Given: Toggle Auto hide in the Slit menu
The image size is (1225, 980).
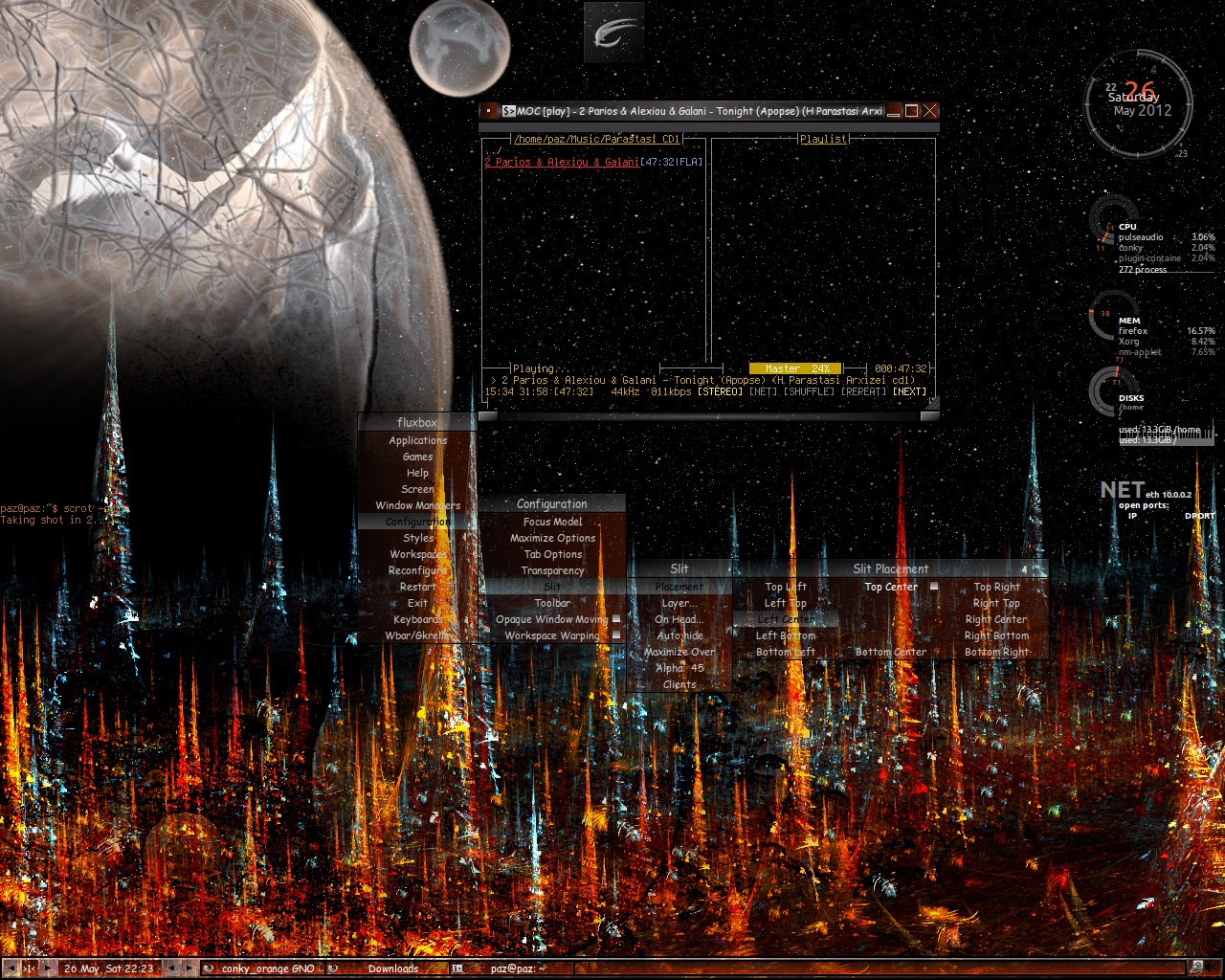Looking at the screenshot, I should point(679,635).
